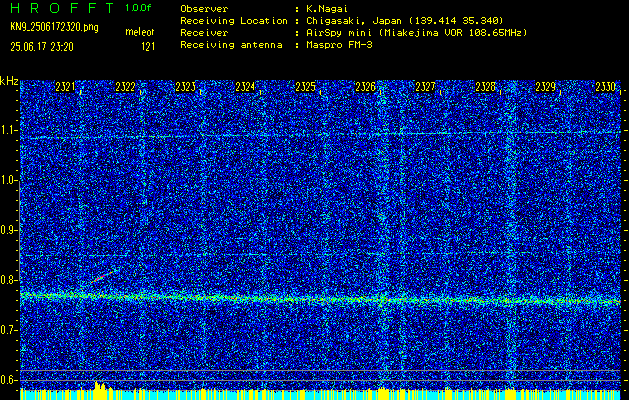Viewport: 629px width, 400px height.
Task: Click the 0.8 frequency axis label
Action: 9,280
